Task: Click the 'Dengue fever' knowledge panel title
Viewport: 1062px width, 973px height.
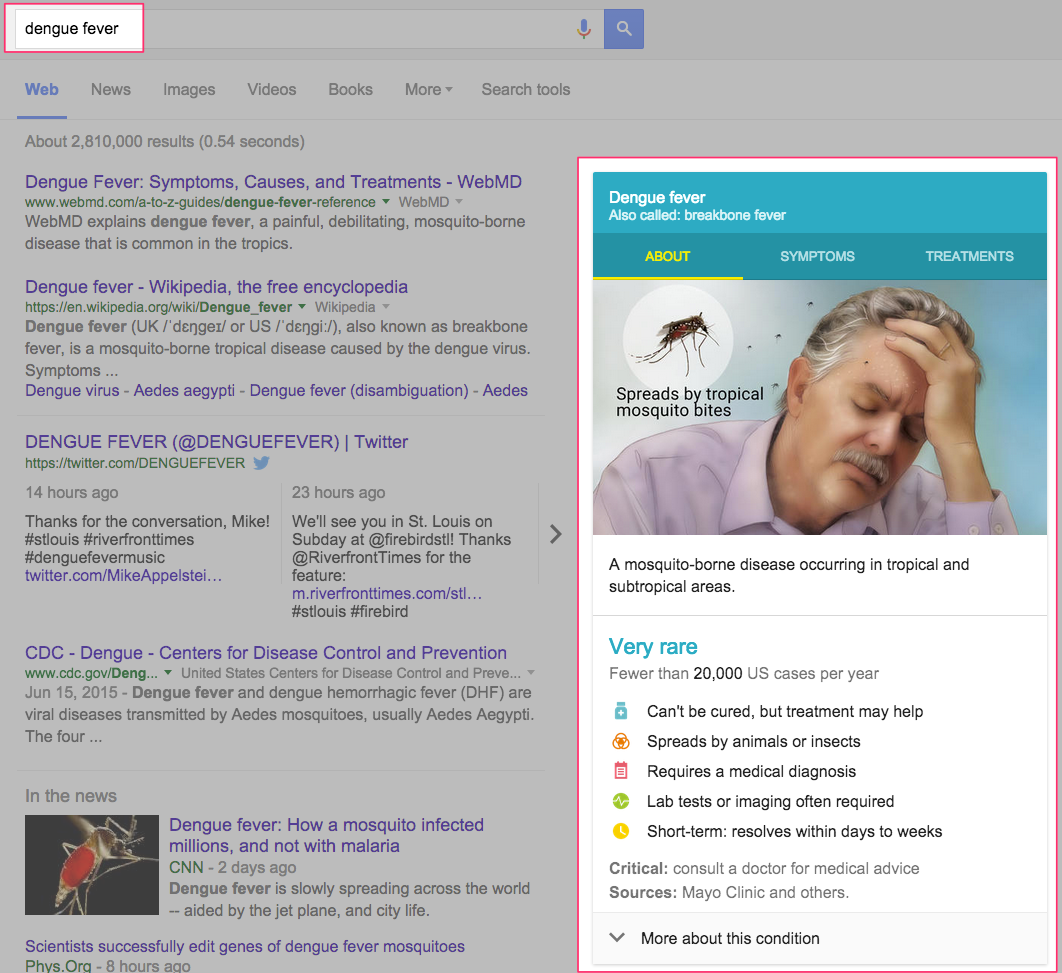Action: [657, 197]
